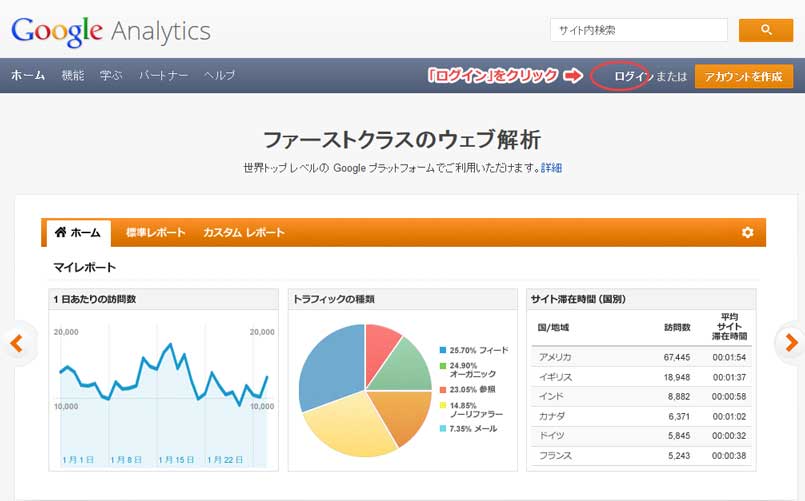
Task: Select the イギリス row in the table
Action: pos(642,377)
